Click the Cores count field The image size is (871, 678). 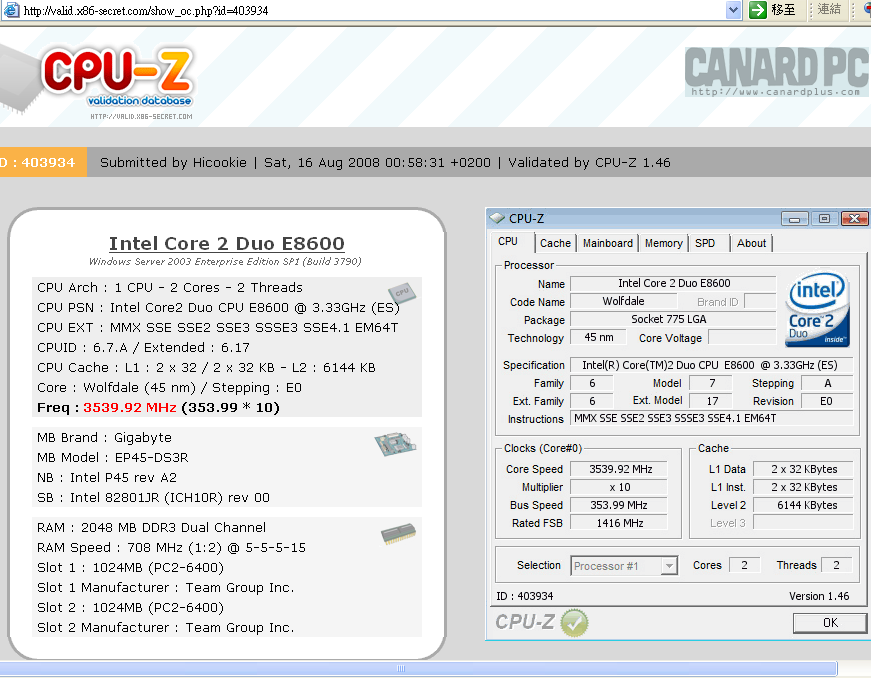pos(744,565)
